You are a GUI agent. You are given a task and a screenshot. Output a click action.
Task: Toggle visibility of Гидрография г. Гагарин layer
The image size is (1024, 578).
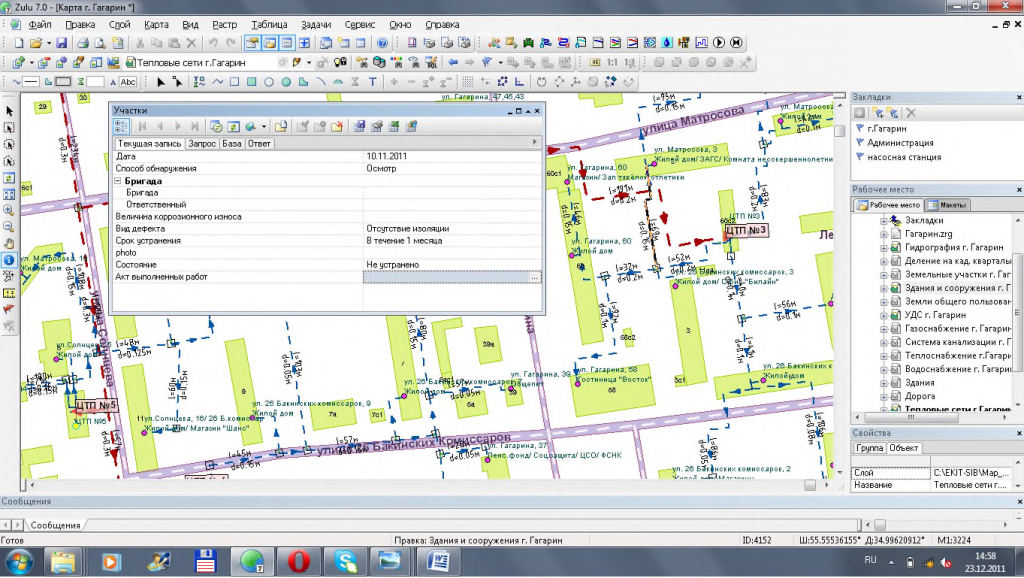pos(897,247)
